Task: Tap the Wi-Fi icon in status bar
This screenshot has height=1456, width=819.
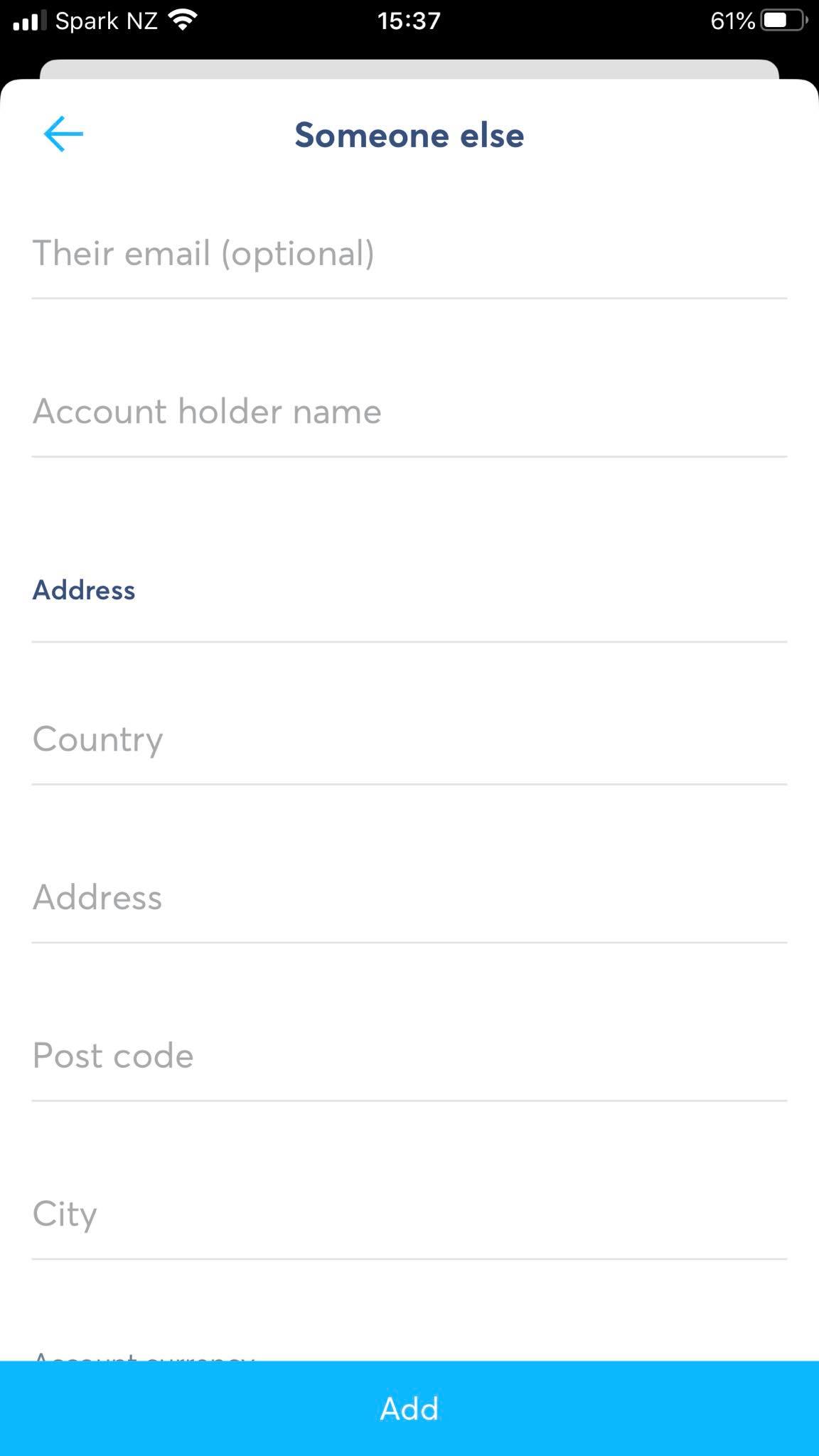Action: pos(183,21)
